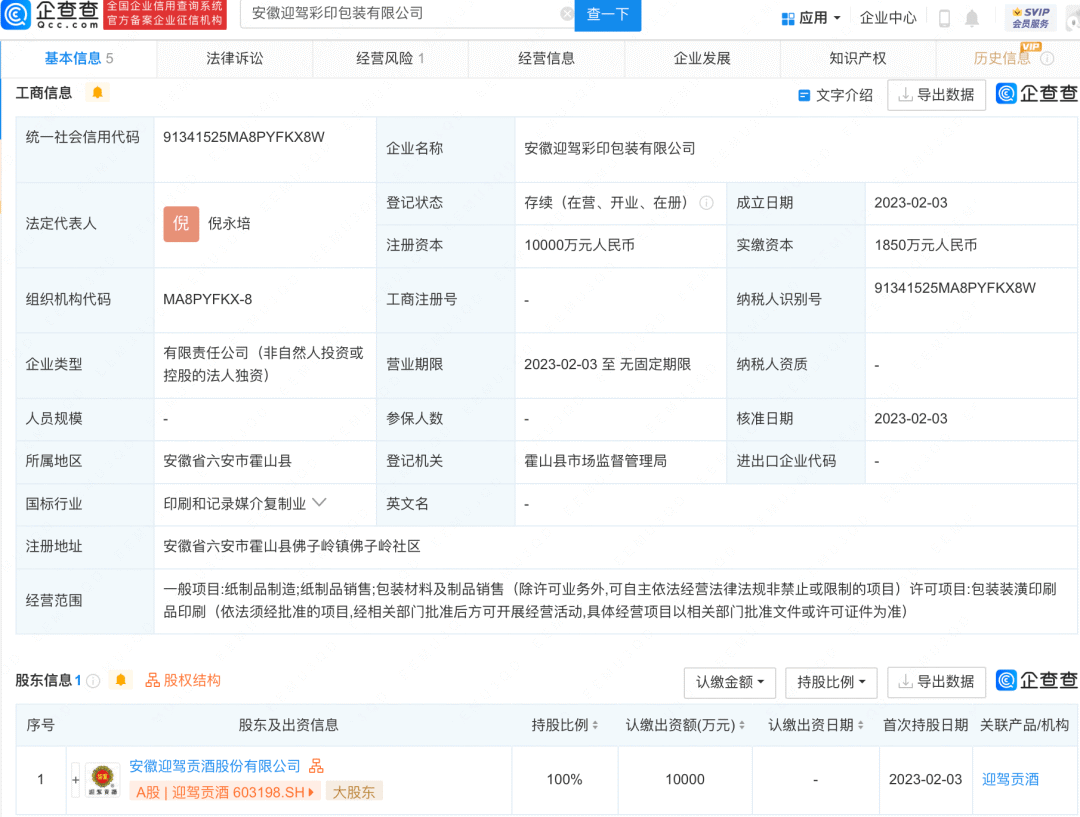Switch to the 法律诉讼 tab
This screenshot has width=1080, height=817.
[x=235, y=58]
